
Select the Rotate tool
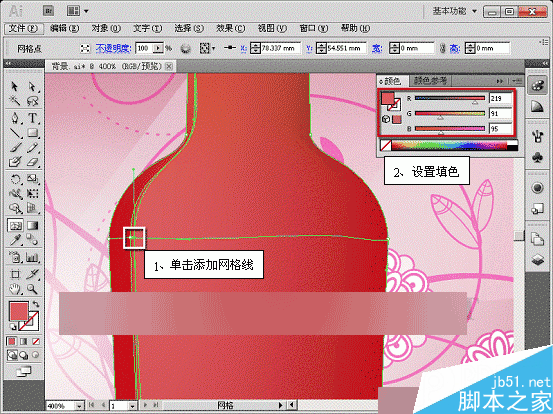15,179
